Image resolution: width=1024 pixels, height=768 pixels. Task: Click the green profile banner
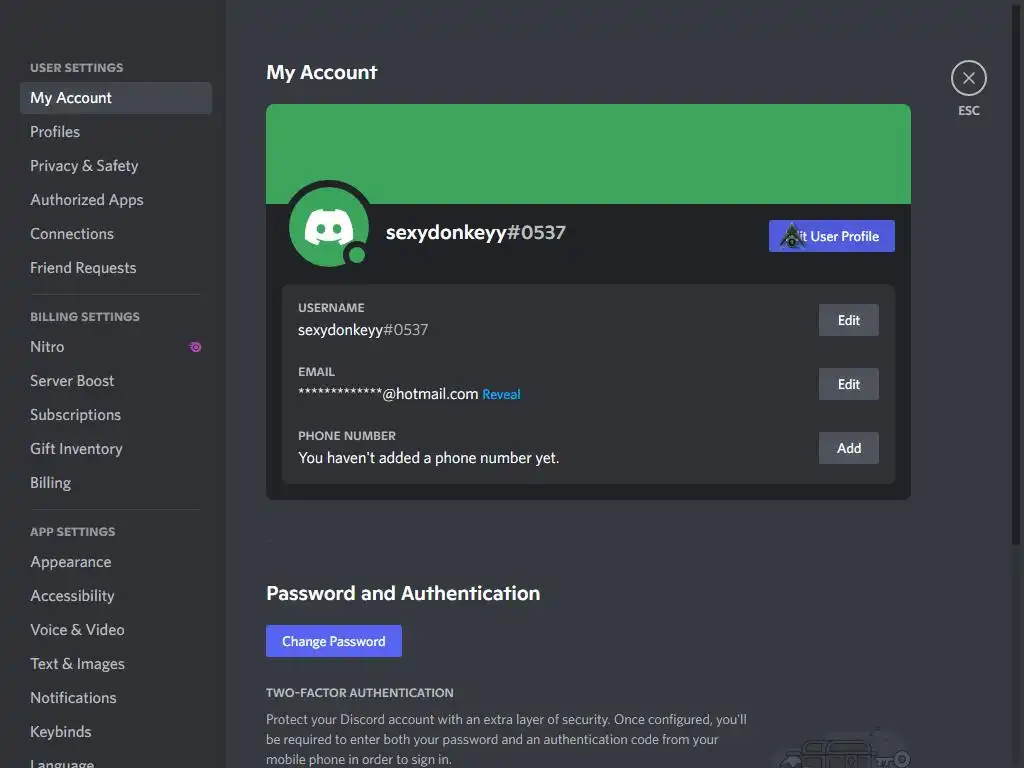pyautogui.click(x=588, y=153)
